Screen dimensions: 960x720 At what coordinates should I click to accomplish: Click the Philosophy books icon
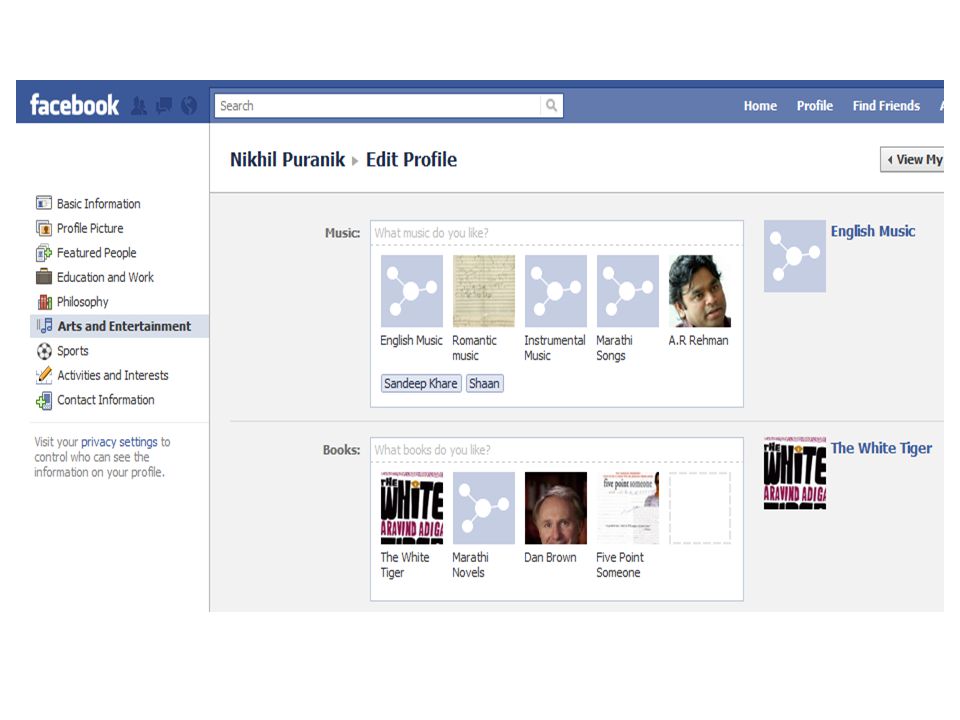[44, 302]
